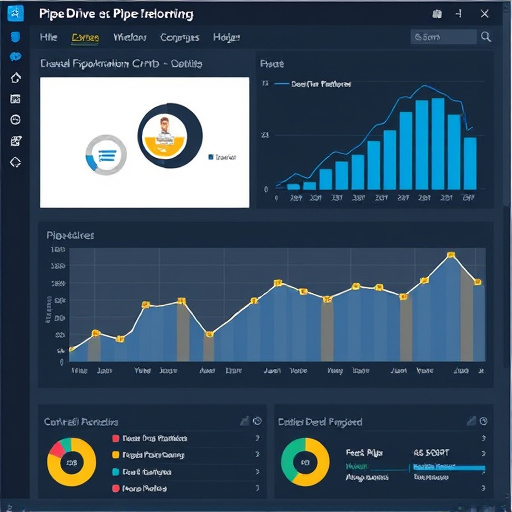512x512 pixels.
Task: Click the chart icon in bottom-left panel header
Action: [x=245, y=421]
